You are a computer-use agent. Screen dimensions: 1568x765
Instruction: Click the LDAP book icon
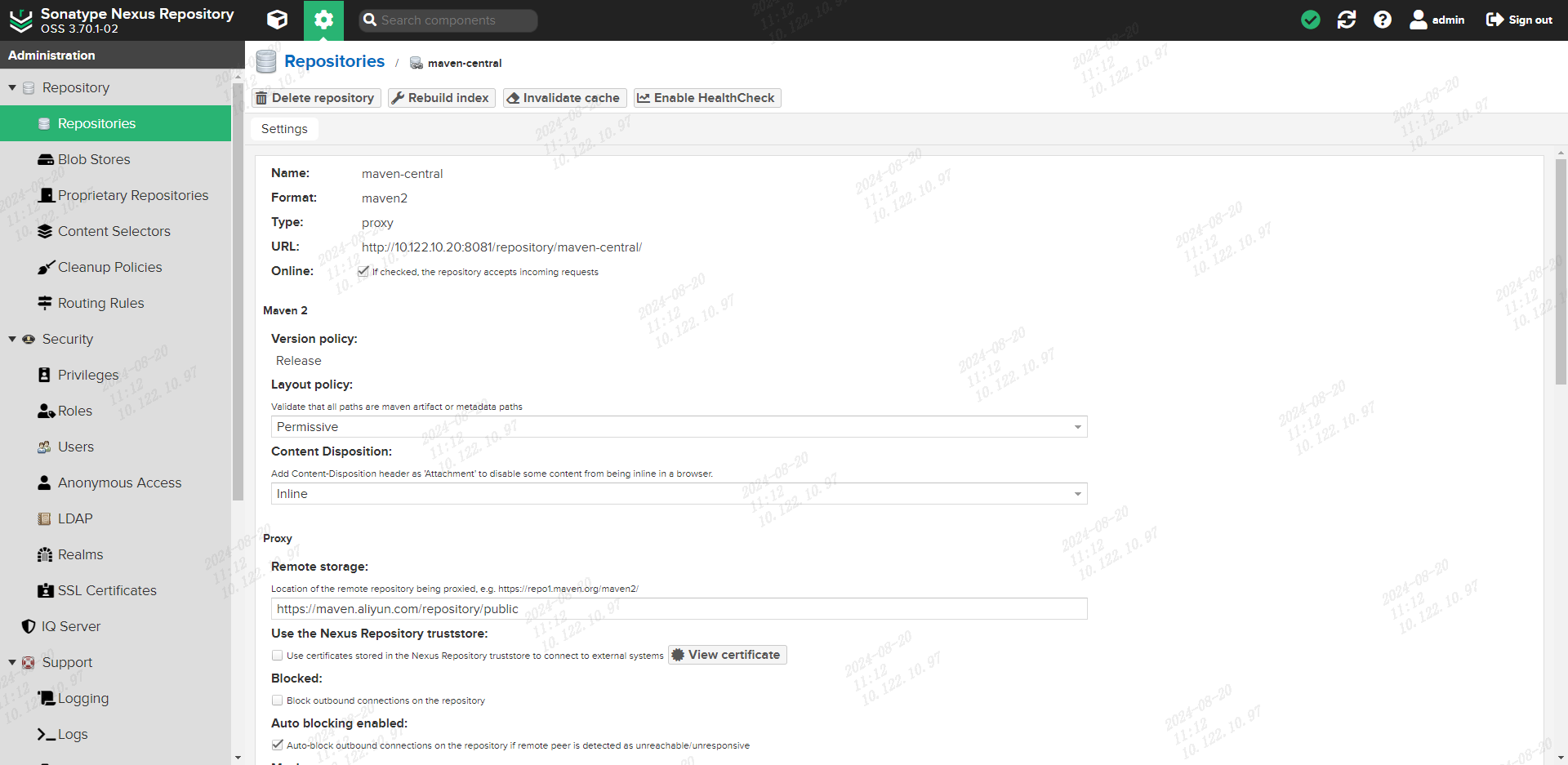[x=45, y=518]
